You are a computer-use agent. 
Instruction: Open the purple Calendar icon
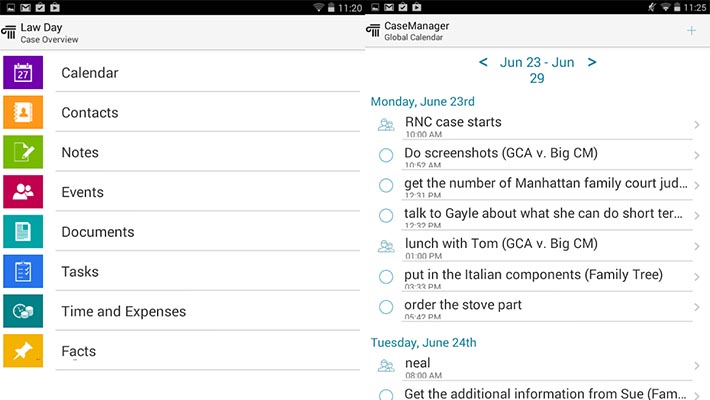[x=23, y=73]
